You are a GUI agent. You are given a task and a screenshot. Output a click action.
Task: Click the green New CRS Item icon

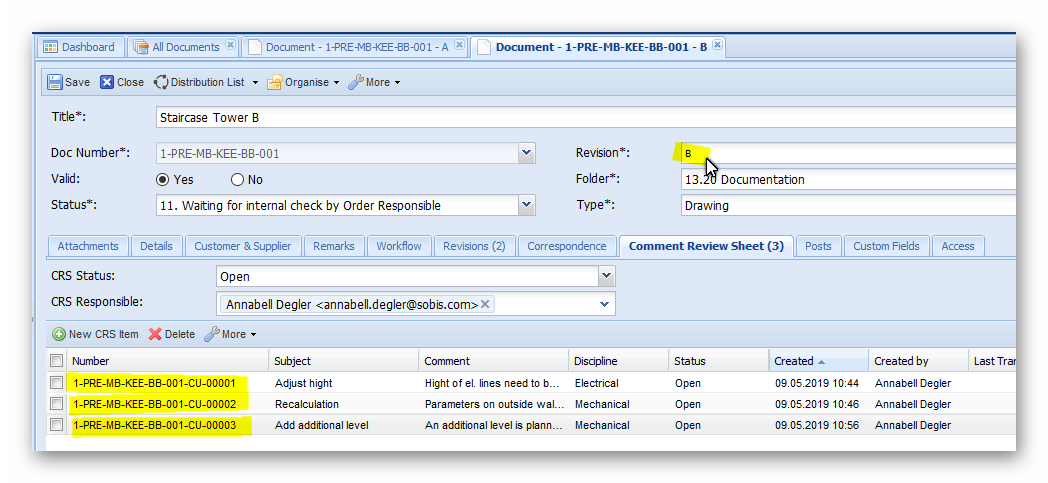pyautogui.click(x=59, y=334)
